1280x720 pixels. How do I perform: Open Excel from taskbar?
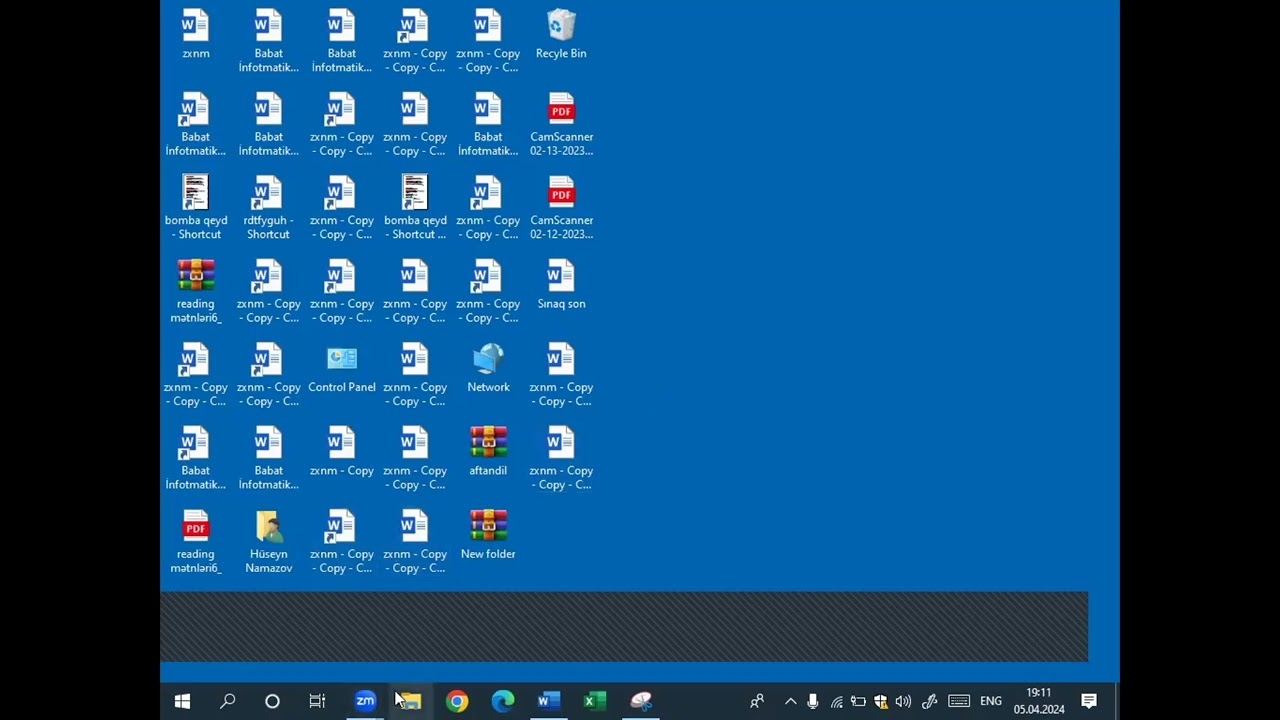pos(594,701)
